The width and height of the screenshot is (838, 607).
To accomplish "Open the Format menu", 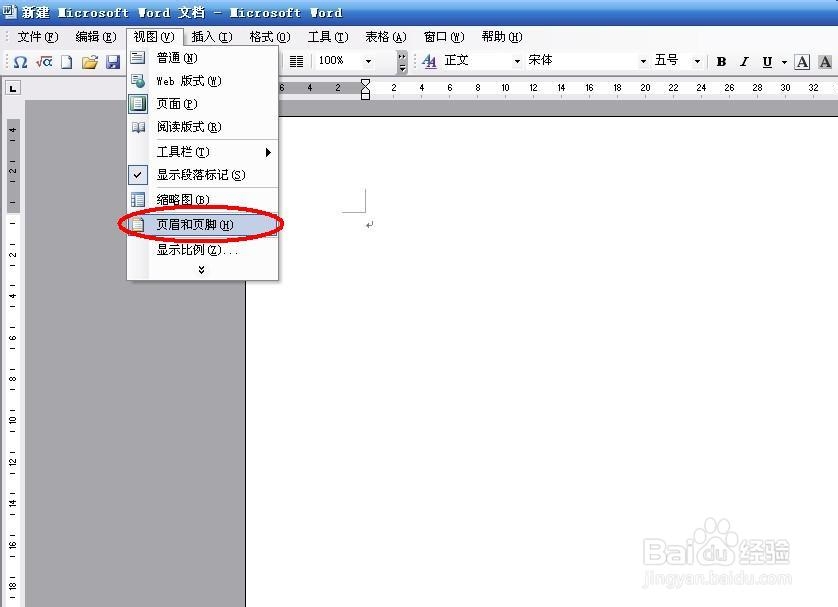I will pos(270,37).
